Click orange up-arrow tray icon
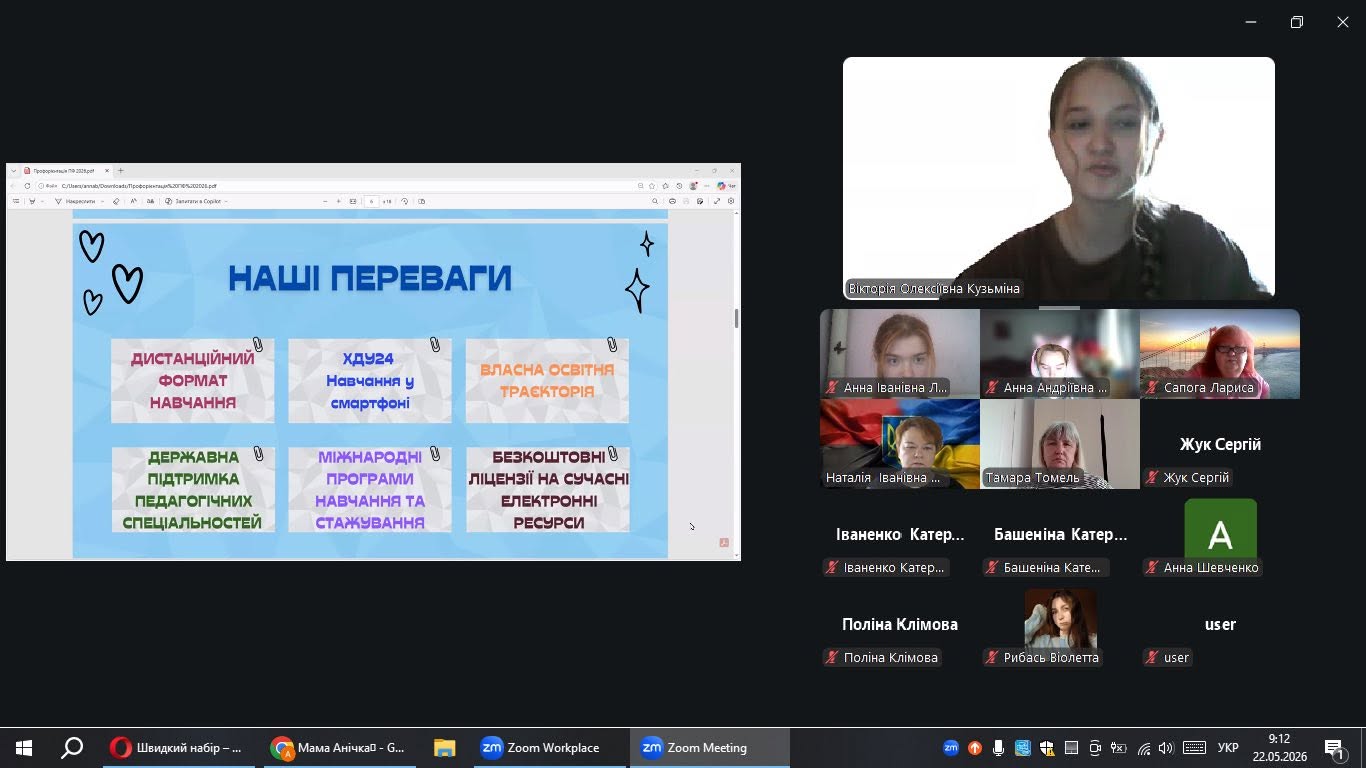Viewport: 1366px width, 768px height. (x=975, y=748)
